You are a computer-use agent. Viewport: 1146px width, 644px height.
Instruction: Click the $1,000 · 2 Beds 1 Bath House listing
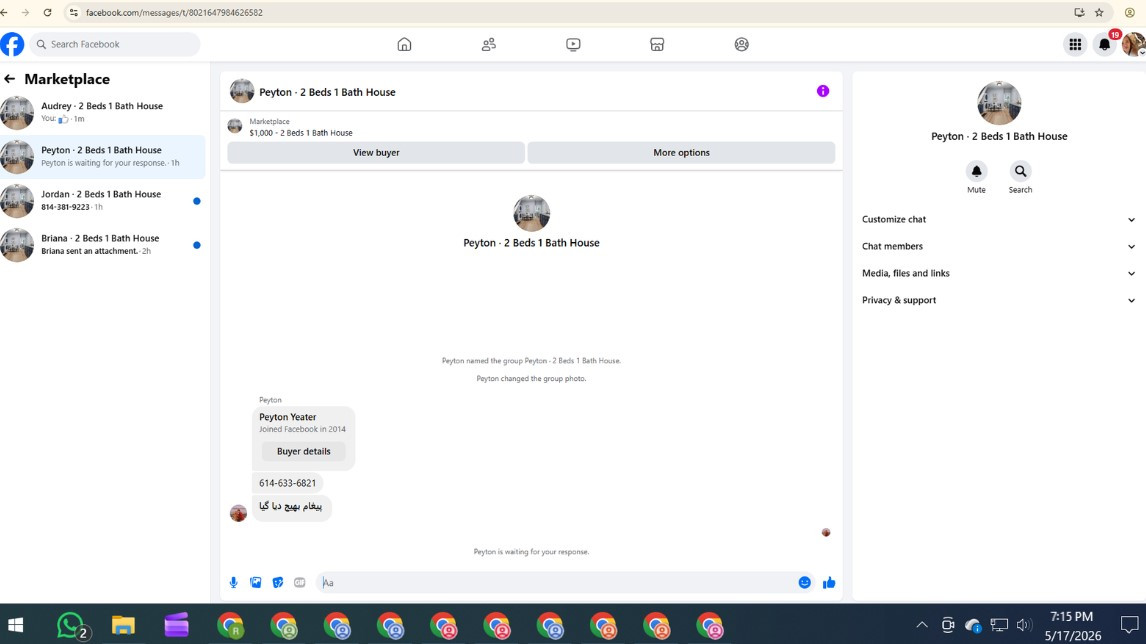300,133
